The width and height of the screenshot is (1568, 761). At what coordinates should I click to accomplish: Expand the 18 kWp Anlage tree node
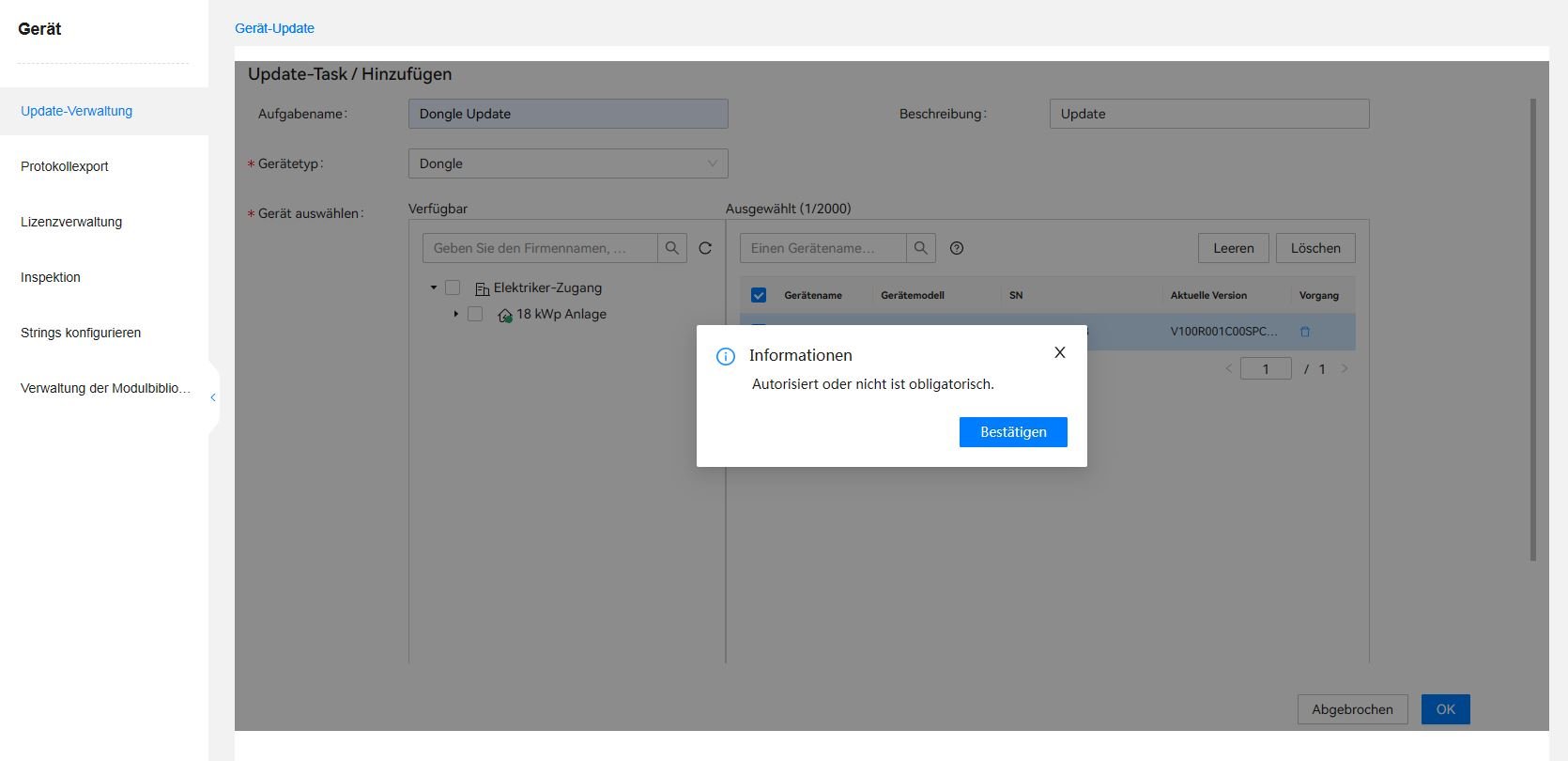coord(455,314)
